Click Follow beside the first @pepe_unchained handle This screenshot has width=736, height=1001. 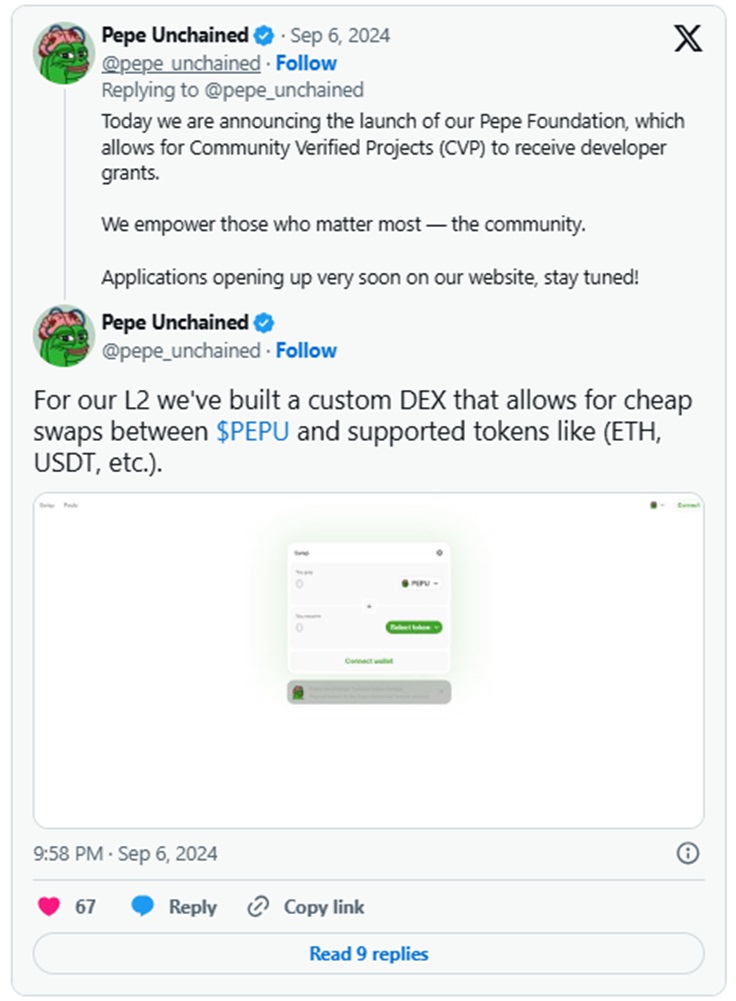[306, 63]
